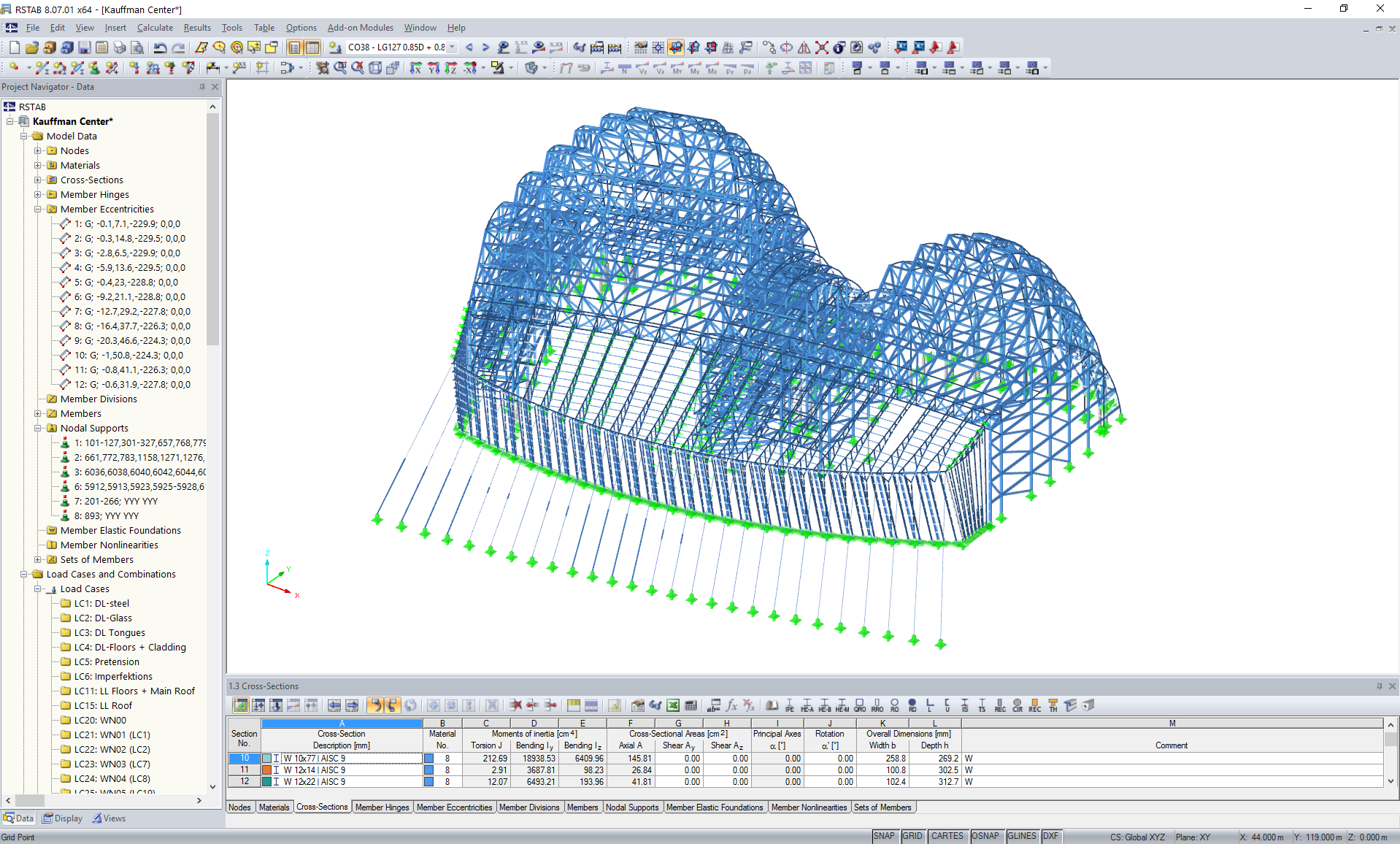Pin the Project Navigator panel
The height and width of the screenshot is (844, 1400).
[202, 87]
